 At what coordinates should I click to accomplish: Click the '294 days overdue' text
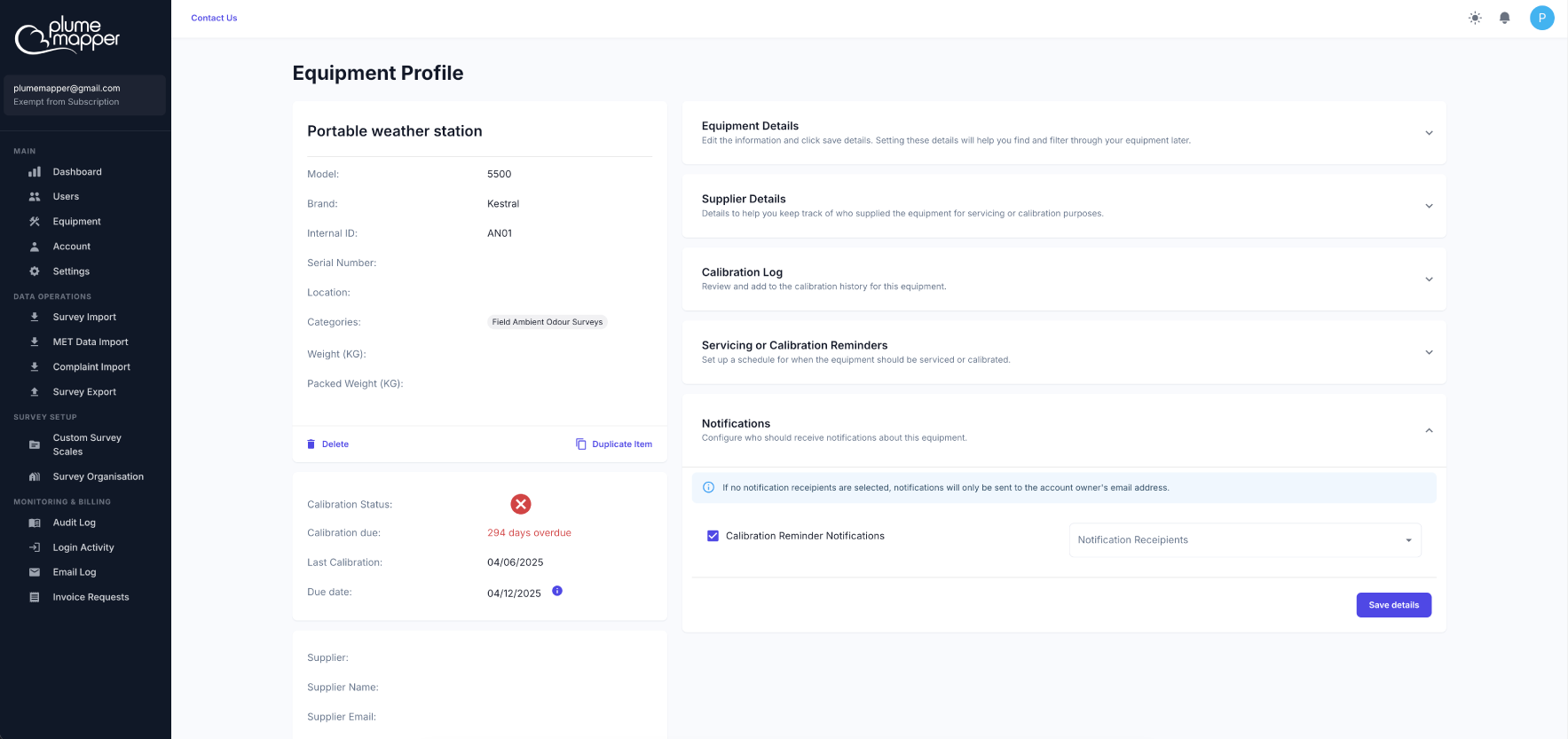point(529,533)
